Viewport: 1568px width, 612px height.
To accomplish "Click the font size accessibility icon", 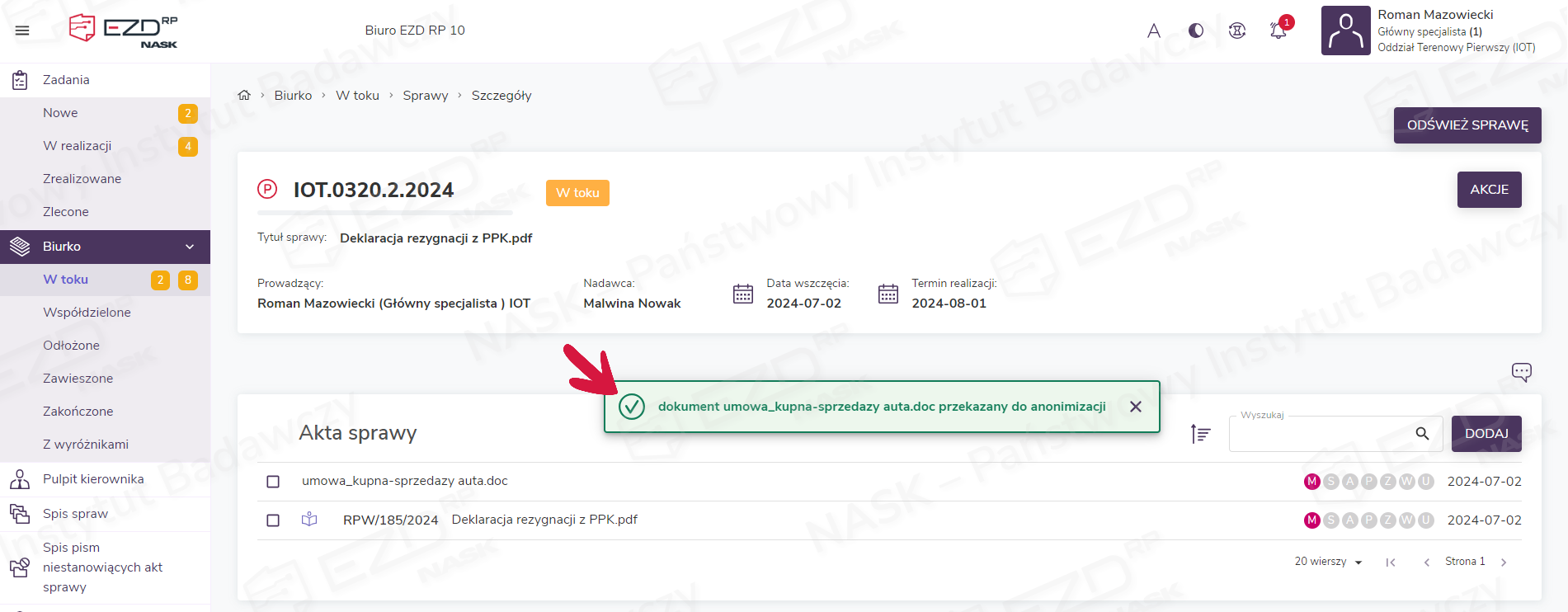I will tap(1154, 31).
